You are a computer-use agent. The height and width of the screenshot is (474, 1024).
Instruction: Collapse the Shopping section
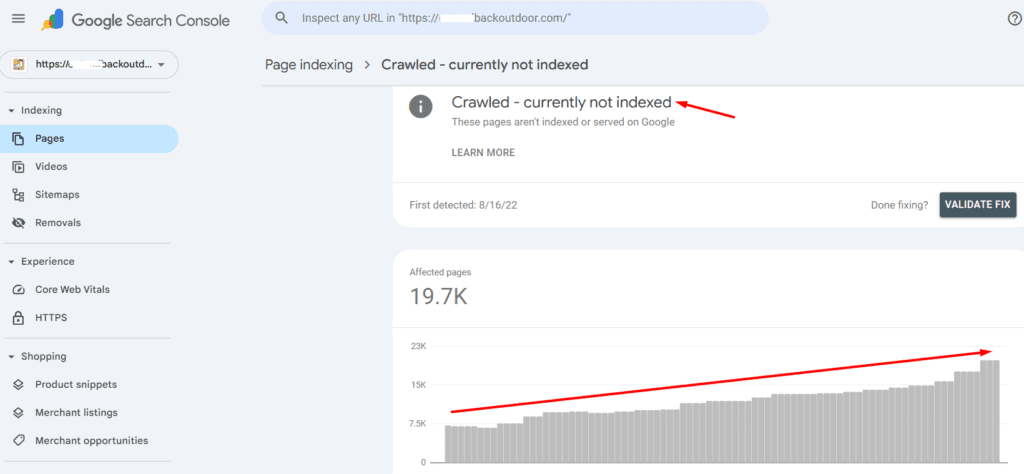click(x=11, y=357)
